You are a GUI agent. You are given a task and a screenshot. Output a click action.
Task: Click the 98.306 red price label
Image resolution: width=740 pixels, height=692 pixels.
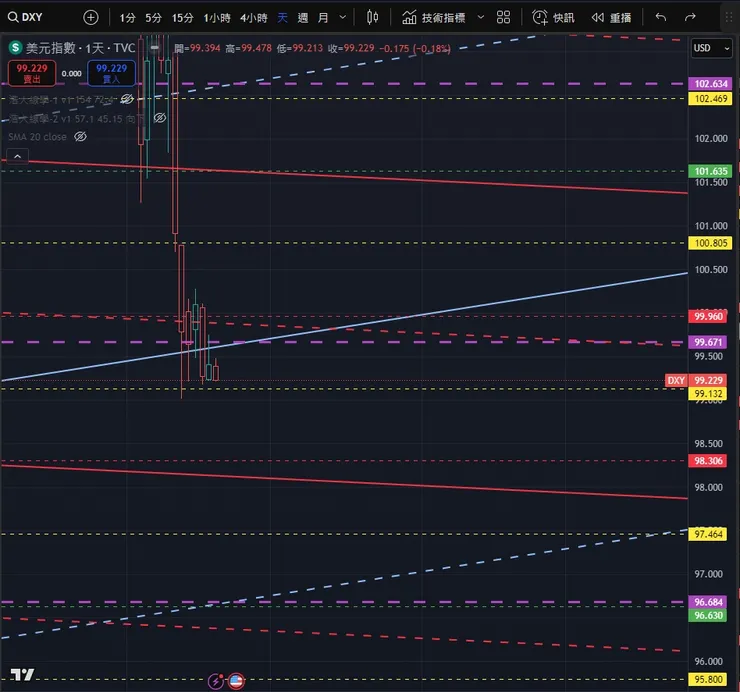click(x=708, y=461)
